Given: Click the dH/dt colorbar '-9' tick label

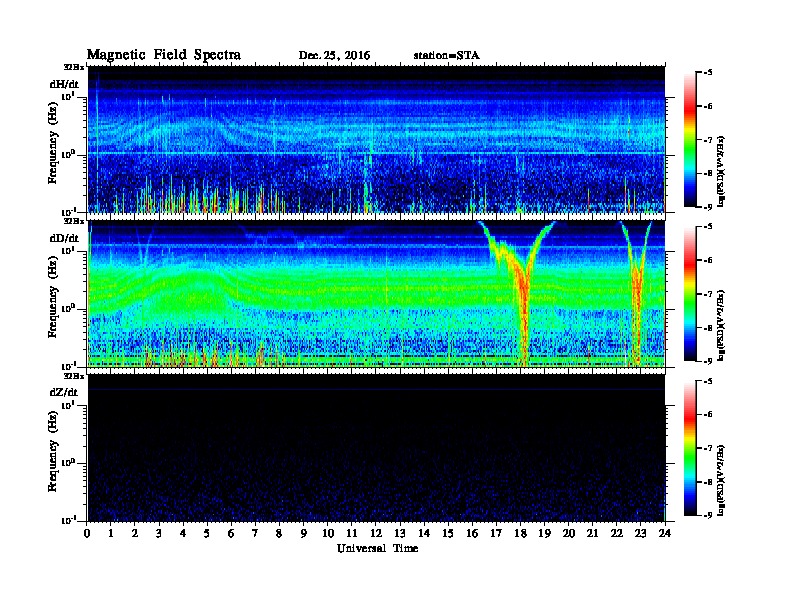Looking at the screenshot, I should tap(707, 207).
